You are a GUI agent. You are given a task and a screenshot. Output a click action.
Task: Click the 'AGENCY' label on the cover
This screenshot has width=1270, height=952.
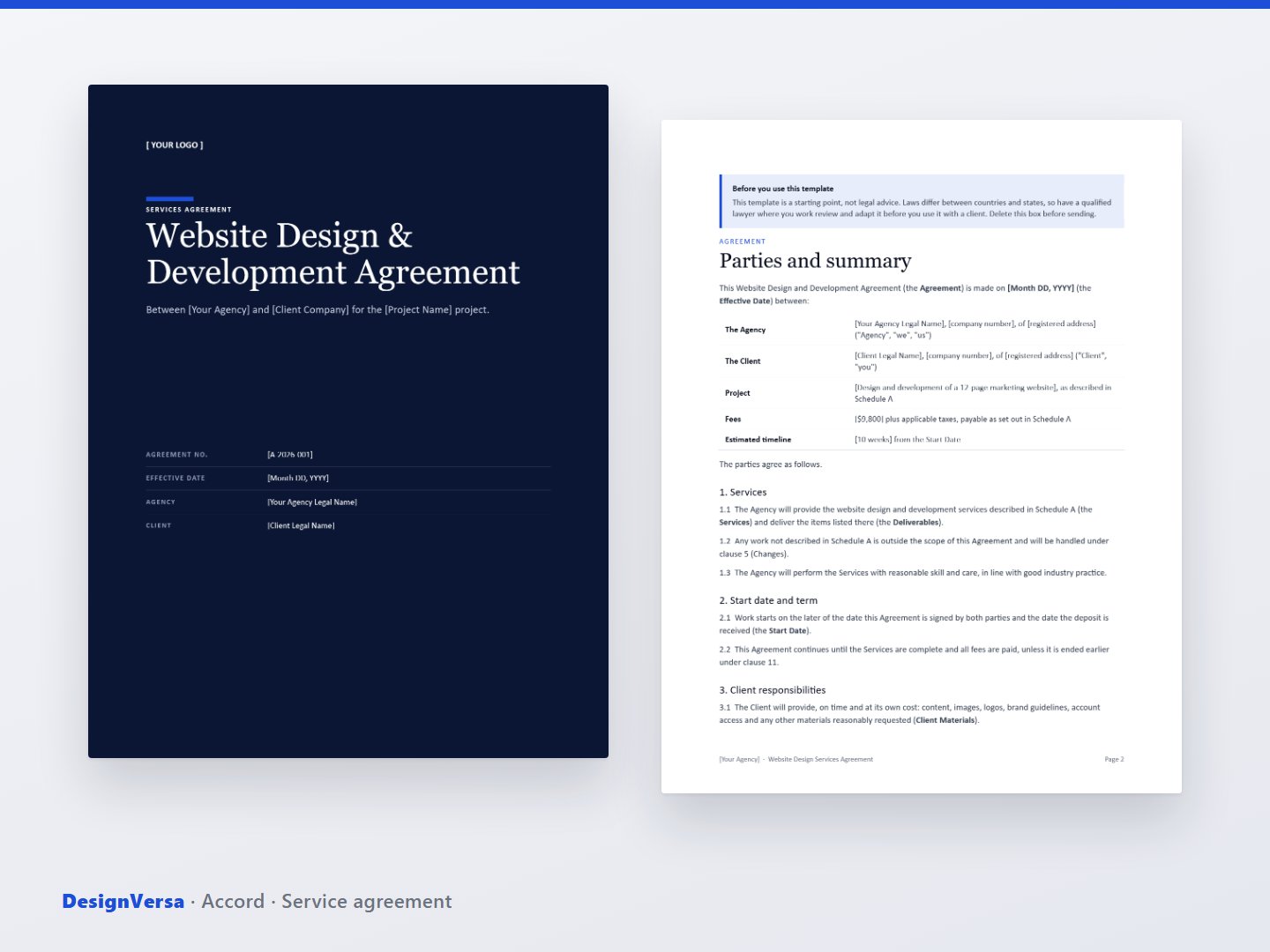161,502
